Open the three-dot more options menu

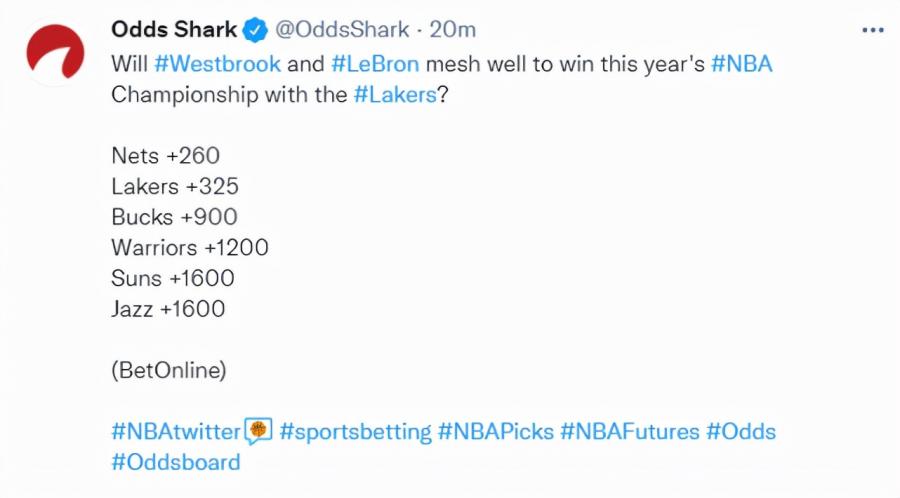point(873,30)
